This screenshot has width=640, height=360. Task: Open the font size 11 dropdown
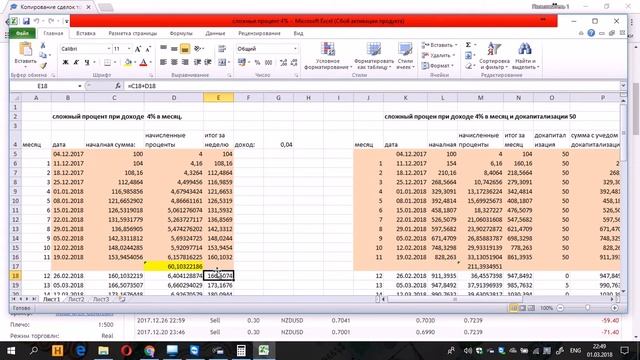[129, 49]
